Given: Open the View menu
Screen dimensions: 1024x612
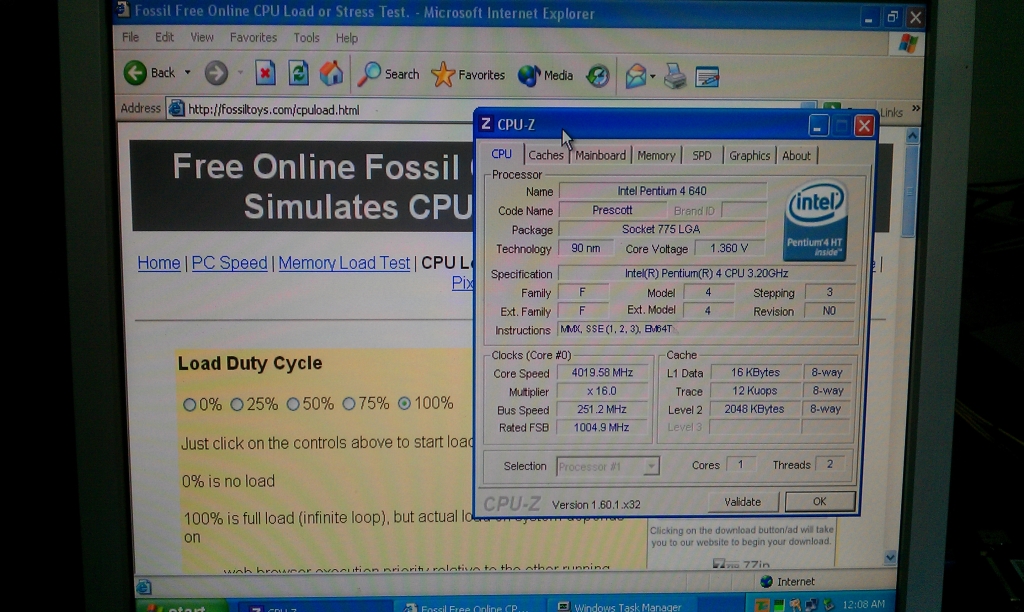Looking at the screenshot, I should click(202, 37).
